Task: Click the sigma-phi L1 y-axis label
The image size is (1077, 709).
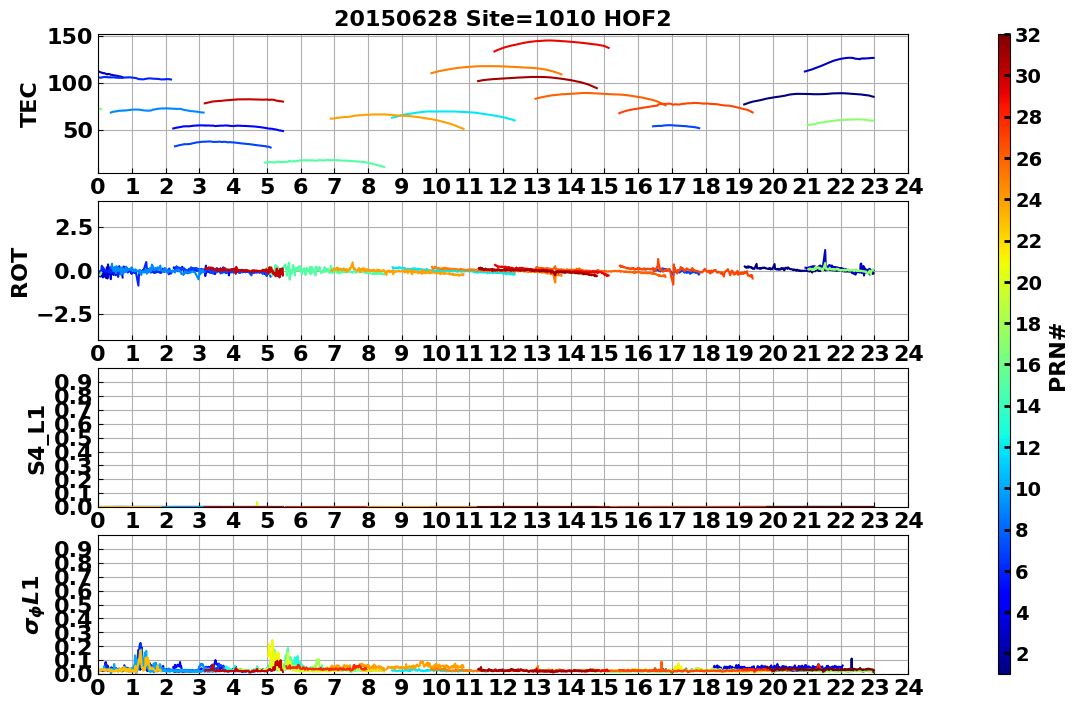Action: coord(32,605)
